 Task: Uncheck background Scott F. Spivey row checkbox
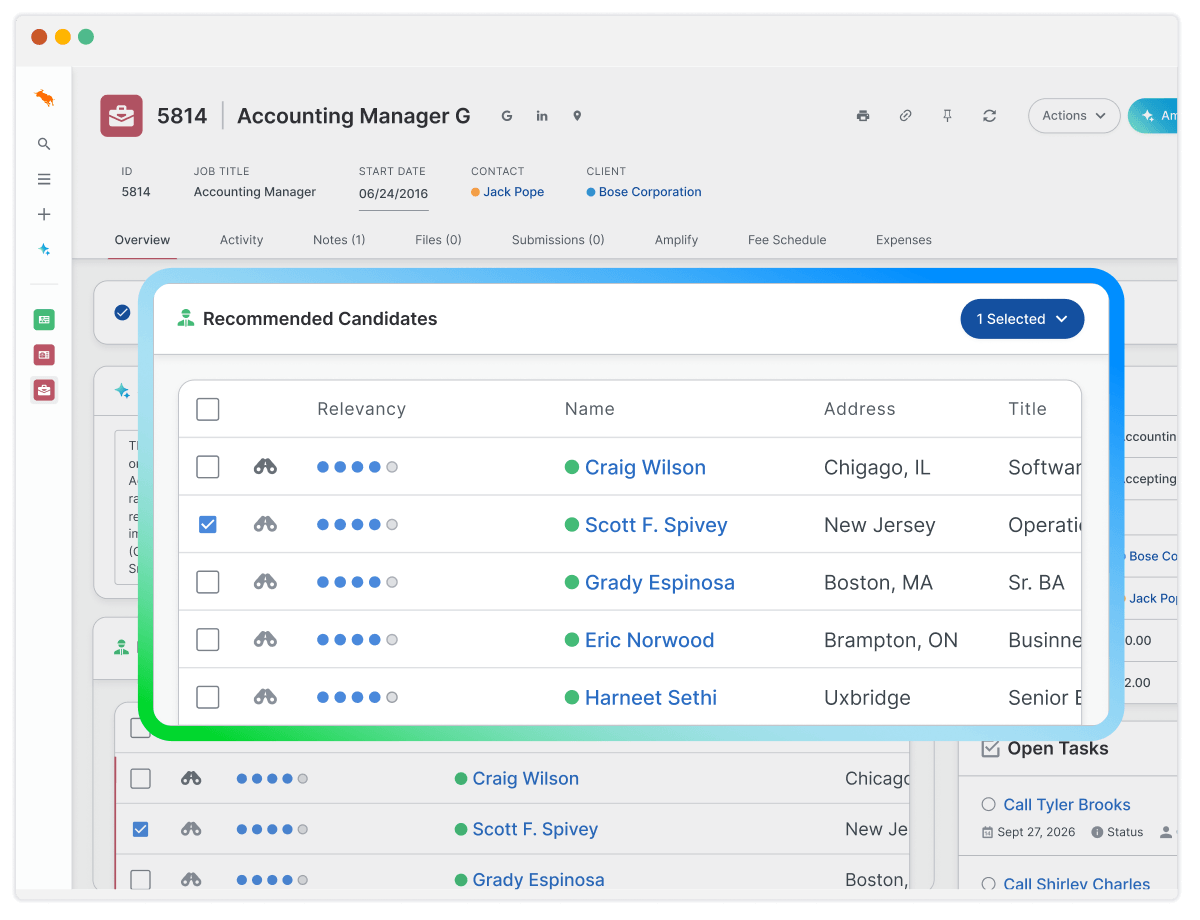[x=141, y=829]
